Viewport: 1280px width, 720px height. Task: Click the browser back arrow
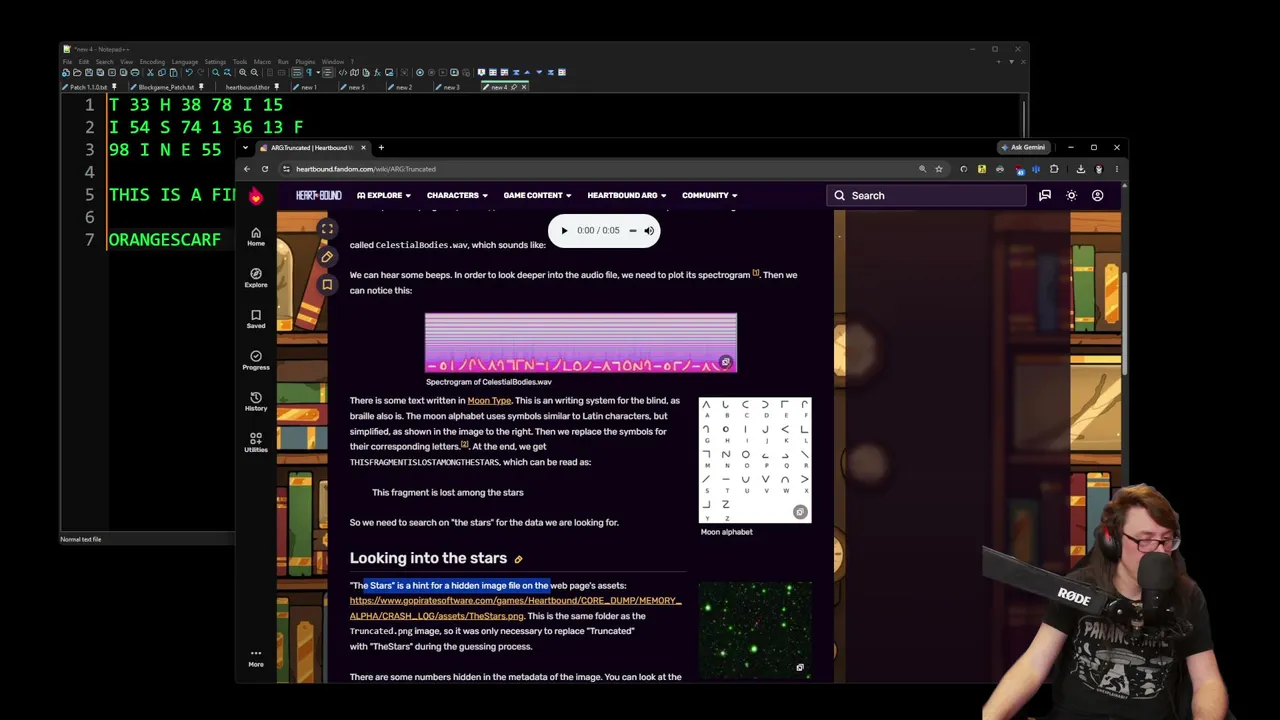(x=247, y=169)
